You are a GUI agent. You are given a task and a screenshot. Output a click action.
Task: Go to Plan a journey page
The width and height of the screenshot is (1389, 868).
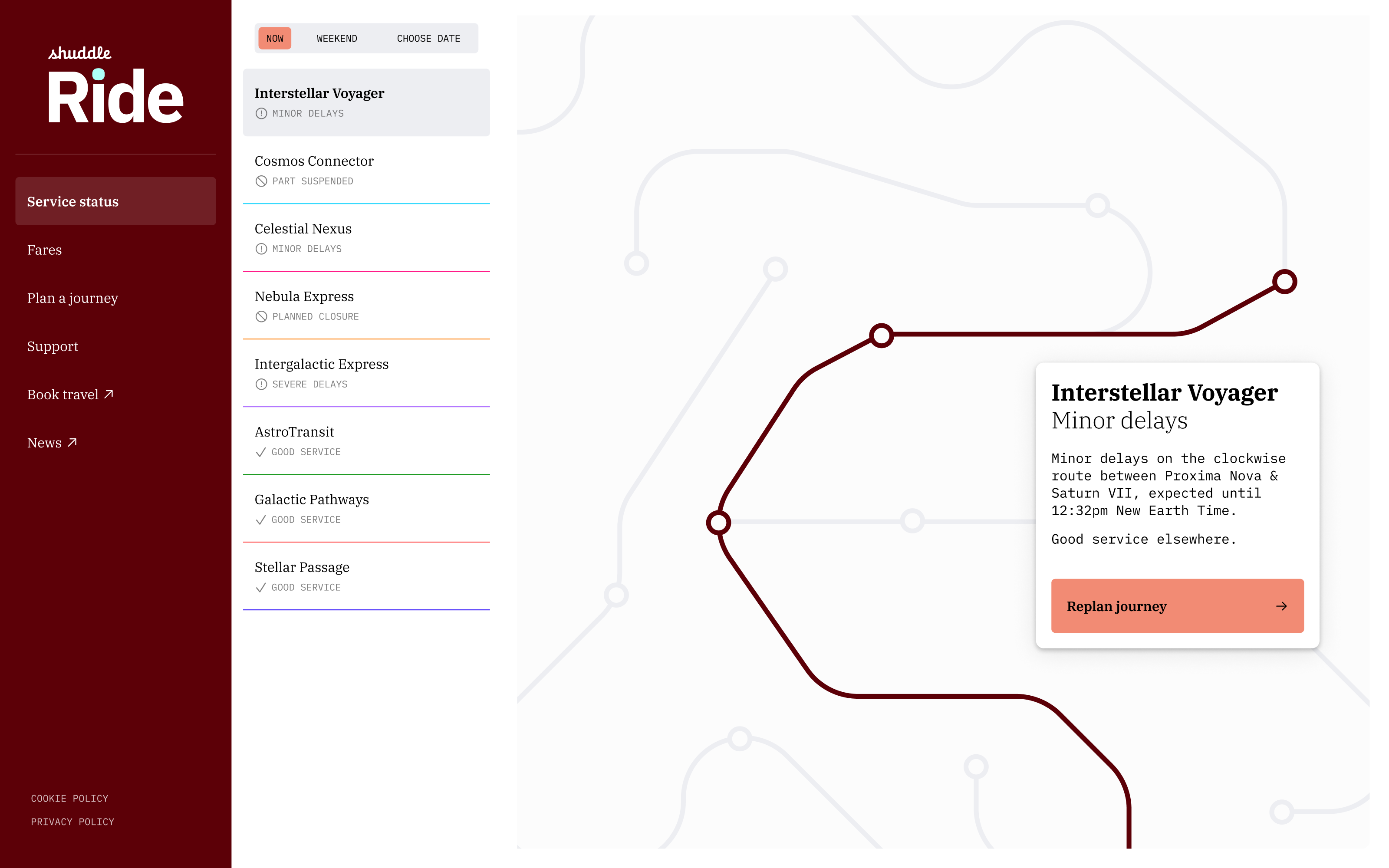pyautogui.click(x=72, y=298)
